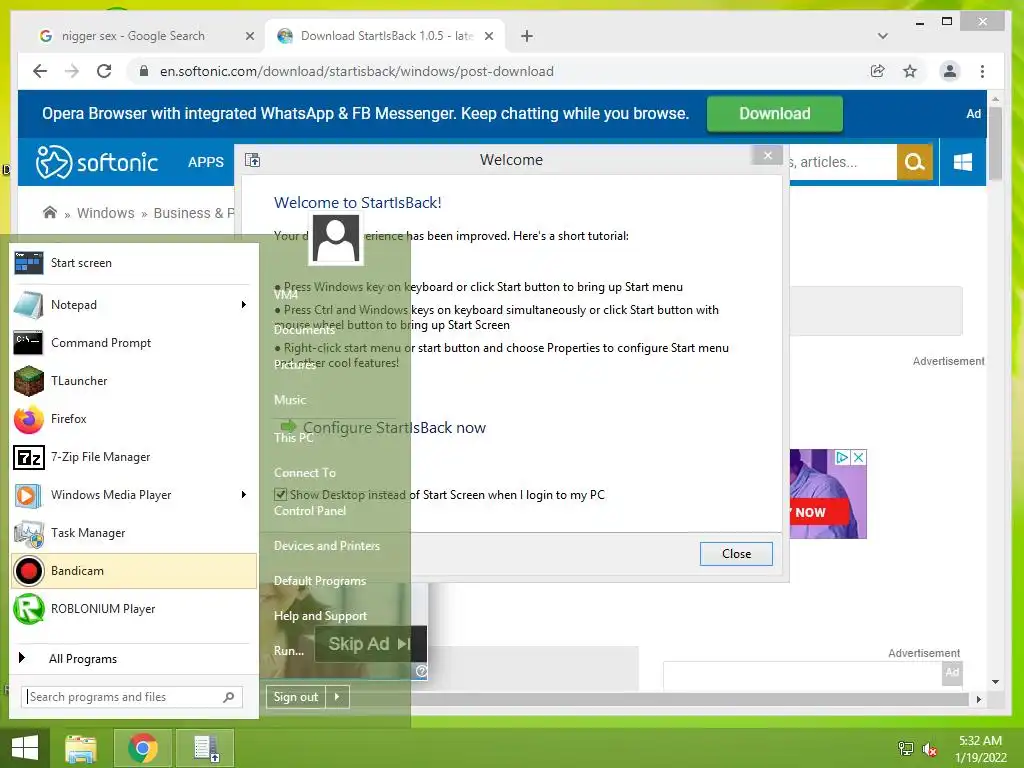Image resolution: width=1024 pixels, height=768 pixels.
Task: Click page vertical scrollbar thumb
Action: coord(995,144)
